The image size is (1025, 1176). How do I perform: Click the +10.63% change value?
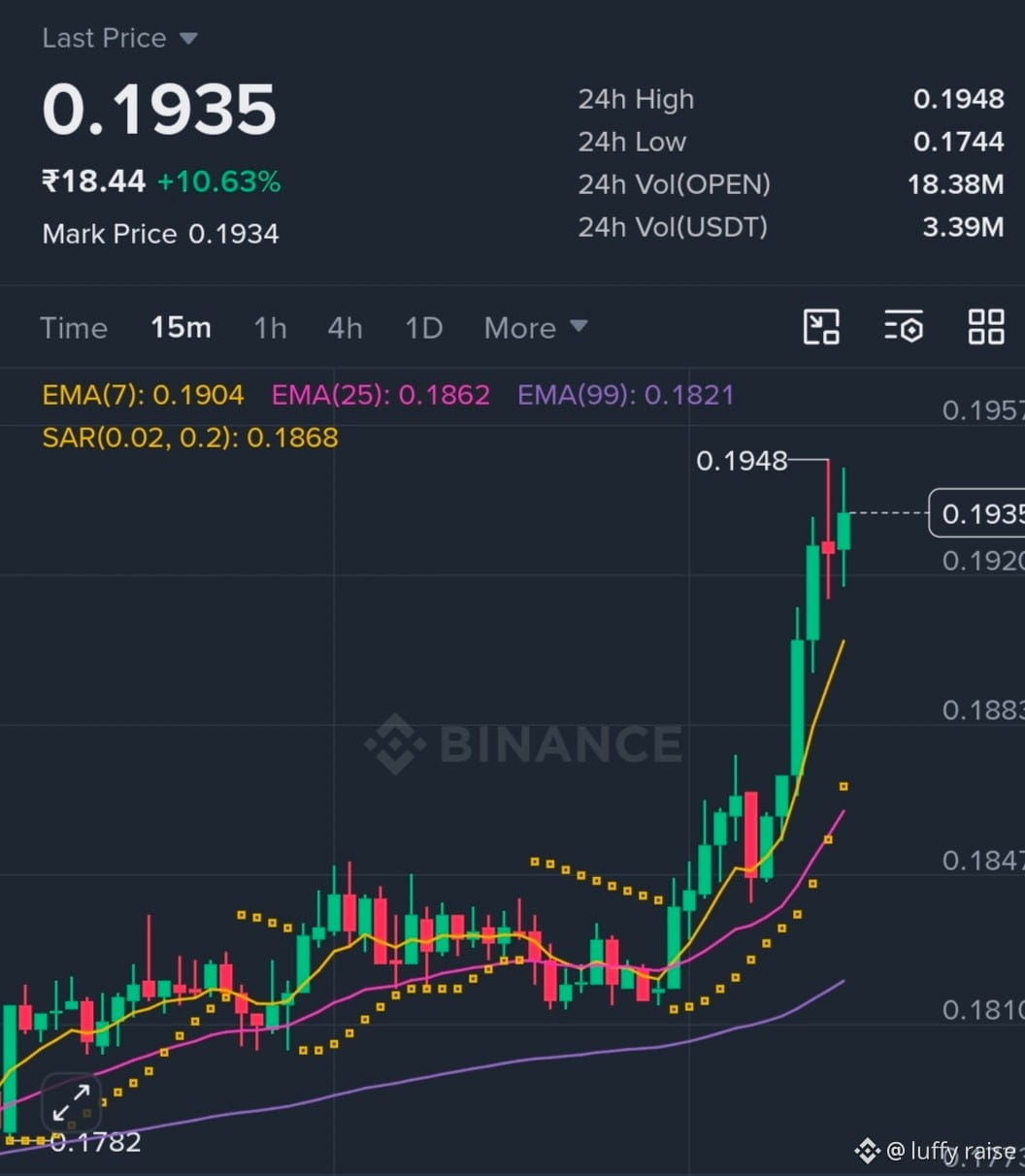218,181
